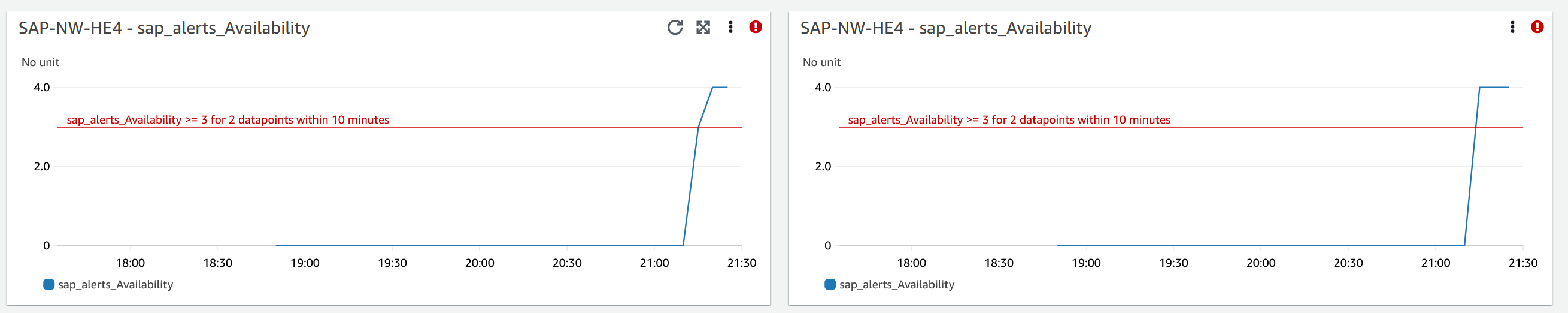The image size is (1568, 313).
Task: Toggle sap_alerts_Availability legend label in left widget
Action: (116, 285)
